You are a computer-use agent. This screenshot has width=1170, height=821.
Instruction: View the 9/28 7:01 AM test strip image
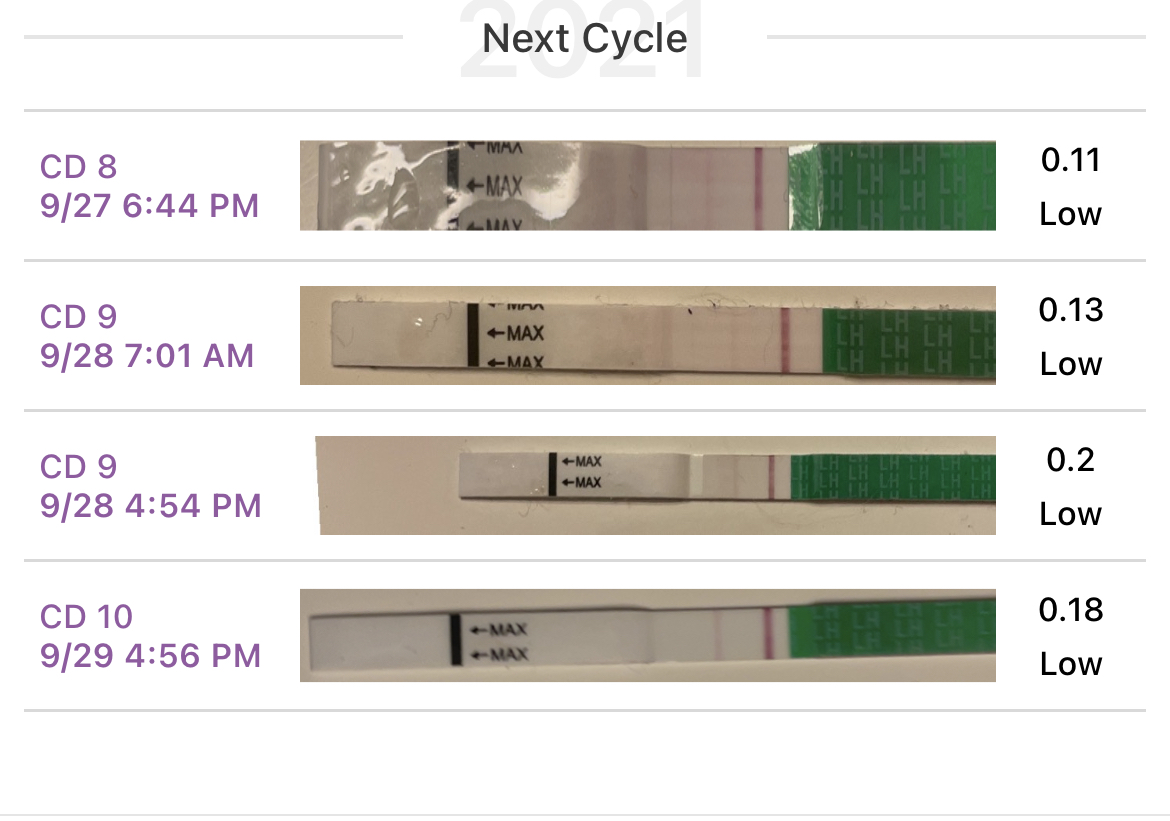coord(647,336)
